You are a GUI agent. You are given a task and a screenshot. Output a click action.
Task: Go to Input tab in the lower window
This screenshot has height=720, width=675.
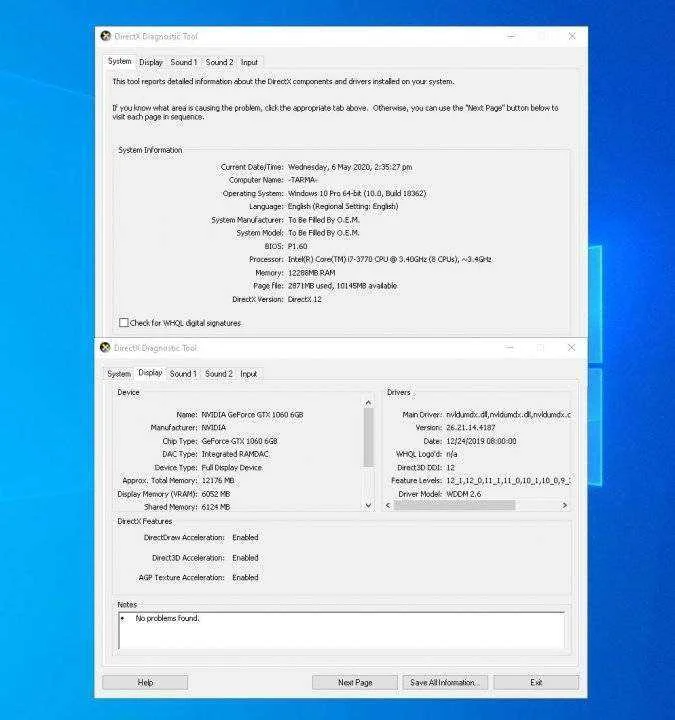248,374
